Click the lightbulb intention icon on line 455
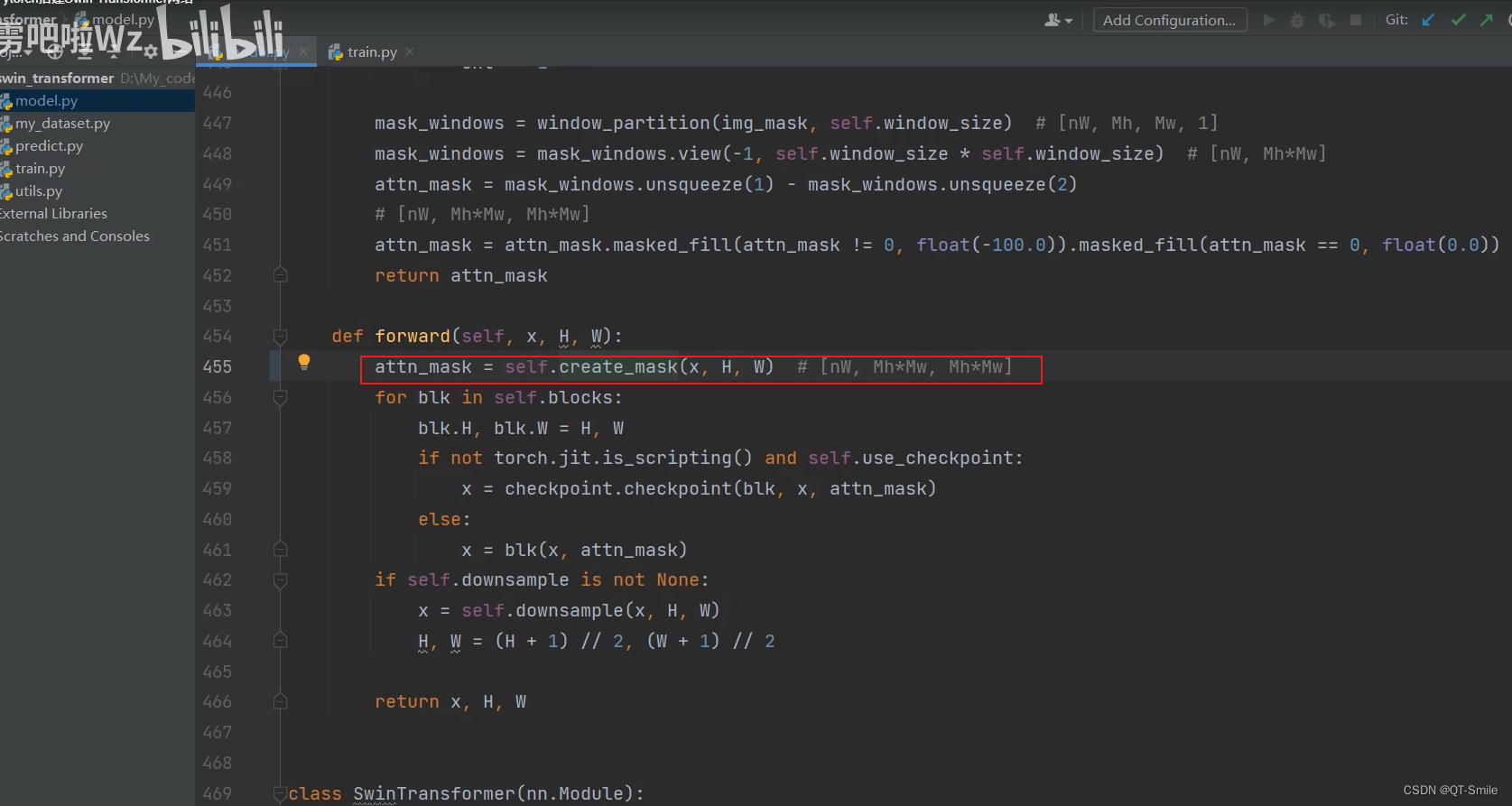The width and height of the screenshot is (1512, 806). 304,363
